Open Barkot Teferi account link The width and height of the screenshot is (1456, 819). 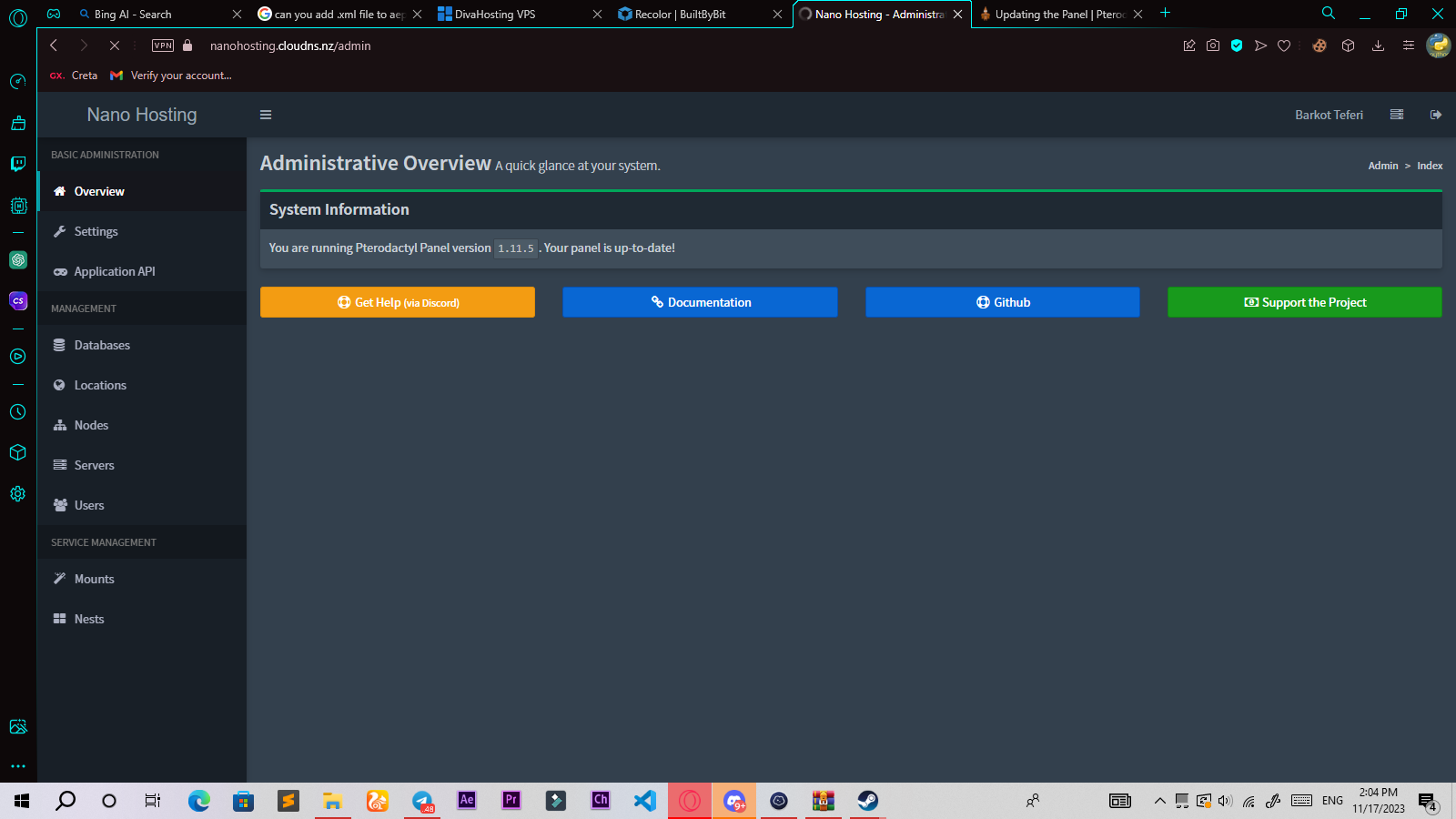pos(1329,115)
